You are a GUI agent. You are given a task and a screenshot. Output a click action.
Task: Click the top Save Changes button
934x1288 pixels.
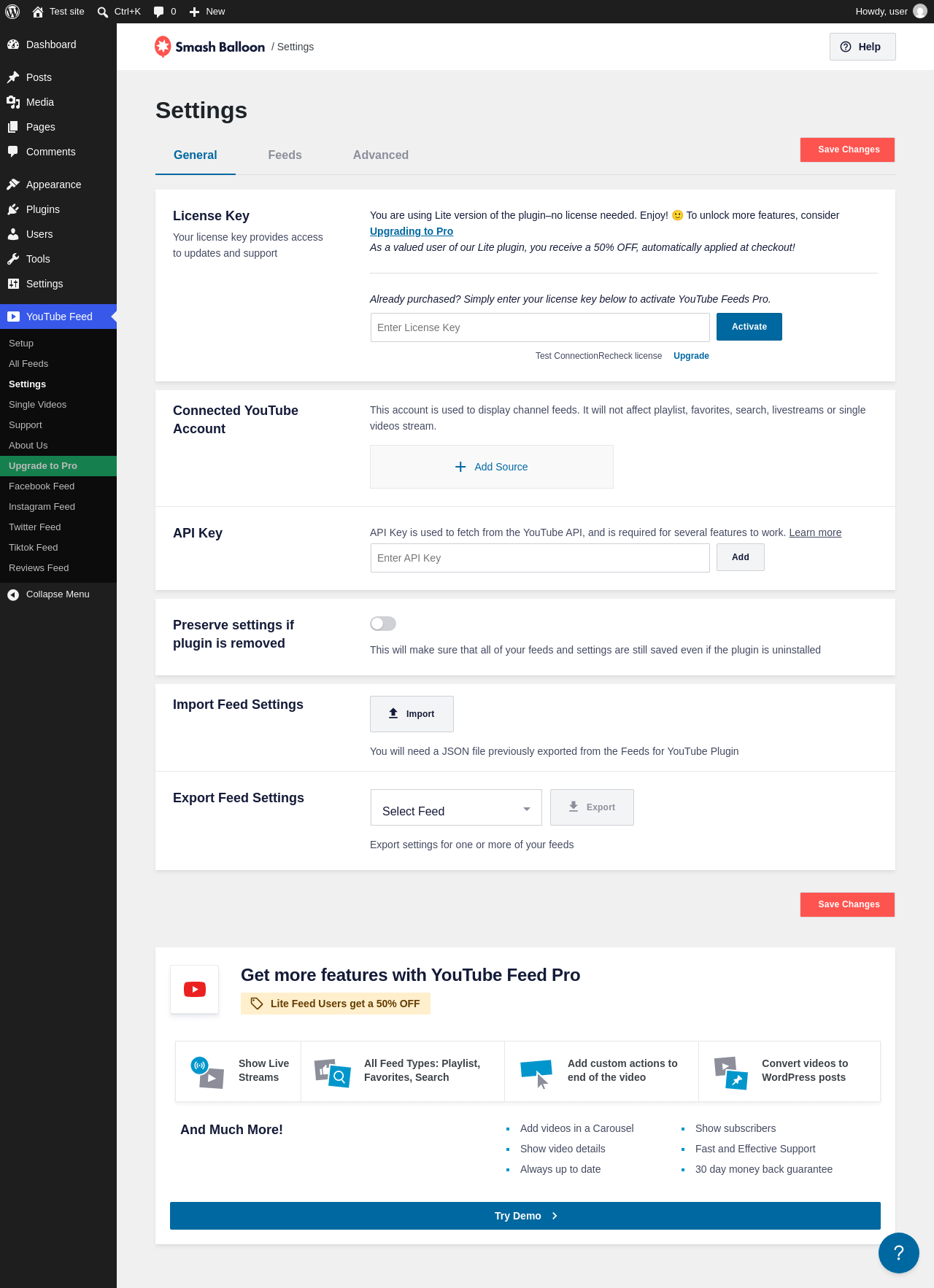click(x=848, y=150)
